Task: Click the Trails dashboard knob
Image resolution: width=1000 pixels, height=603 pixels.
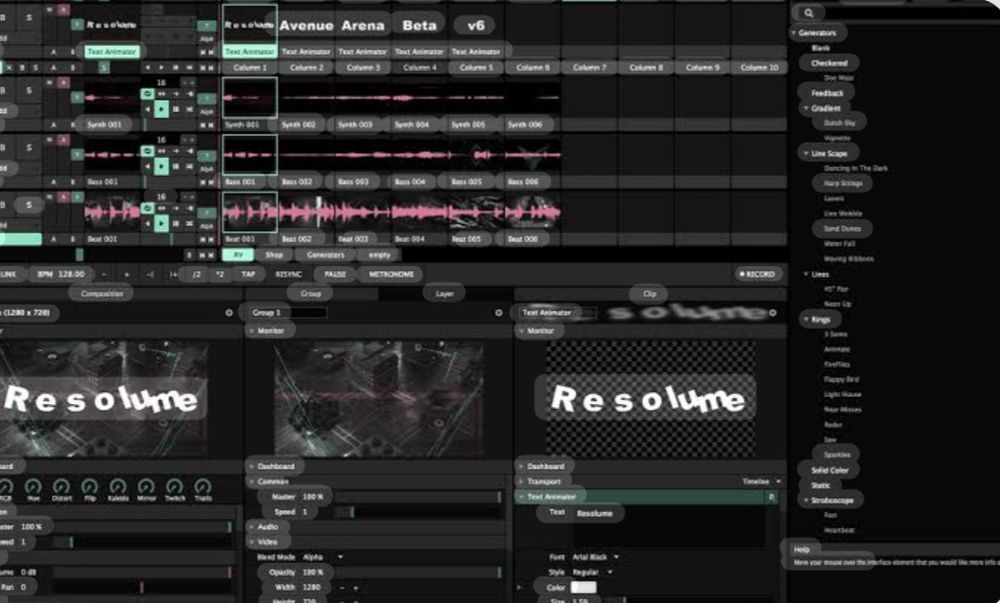Action: coord(203,488)
